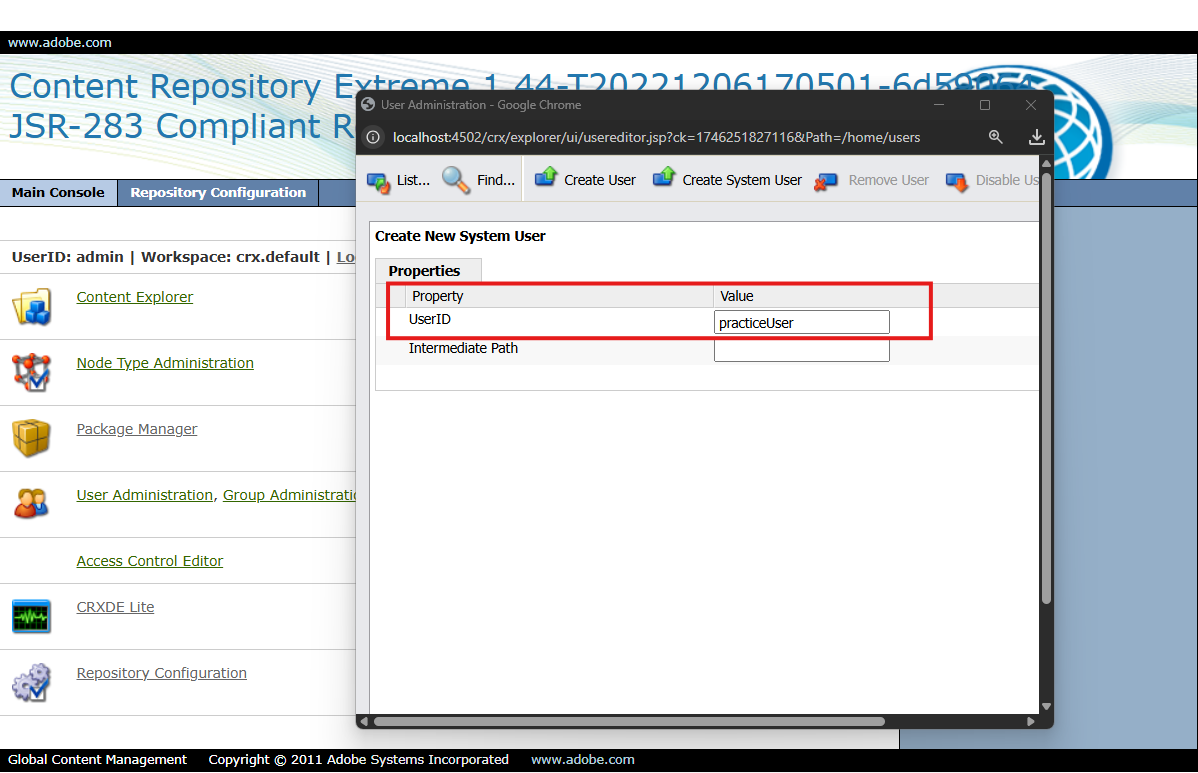Click the Create User label
This screenshot has height=773, width=1198.
click(600, 180)
